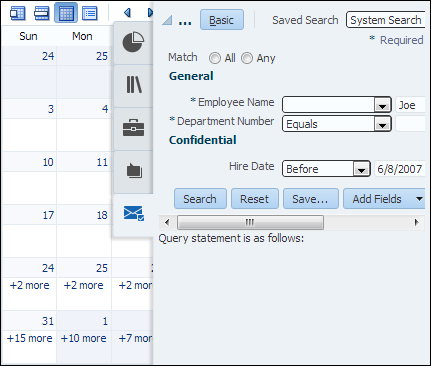Screen dimensions: 434x371
Task: Click "+2 more" link under Sunday 24
Action: pos(30,285)
